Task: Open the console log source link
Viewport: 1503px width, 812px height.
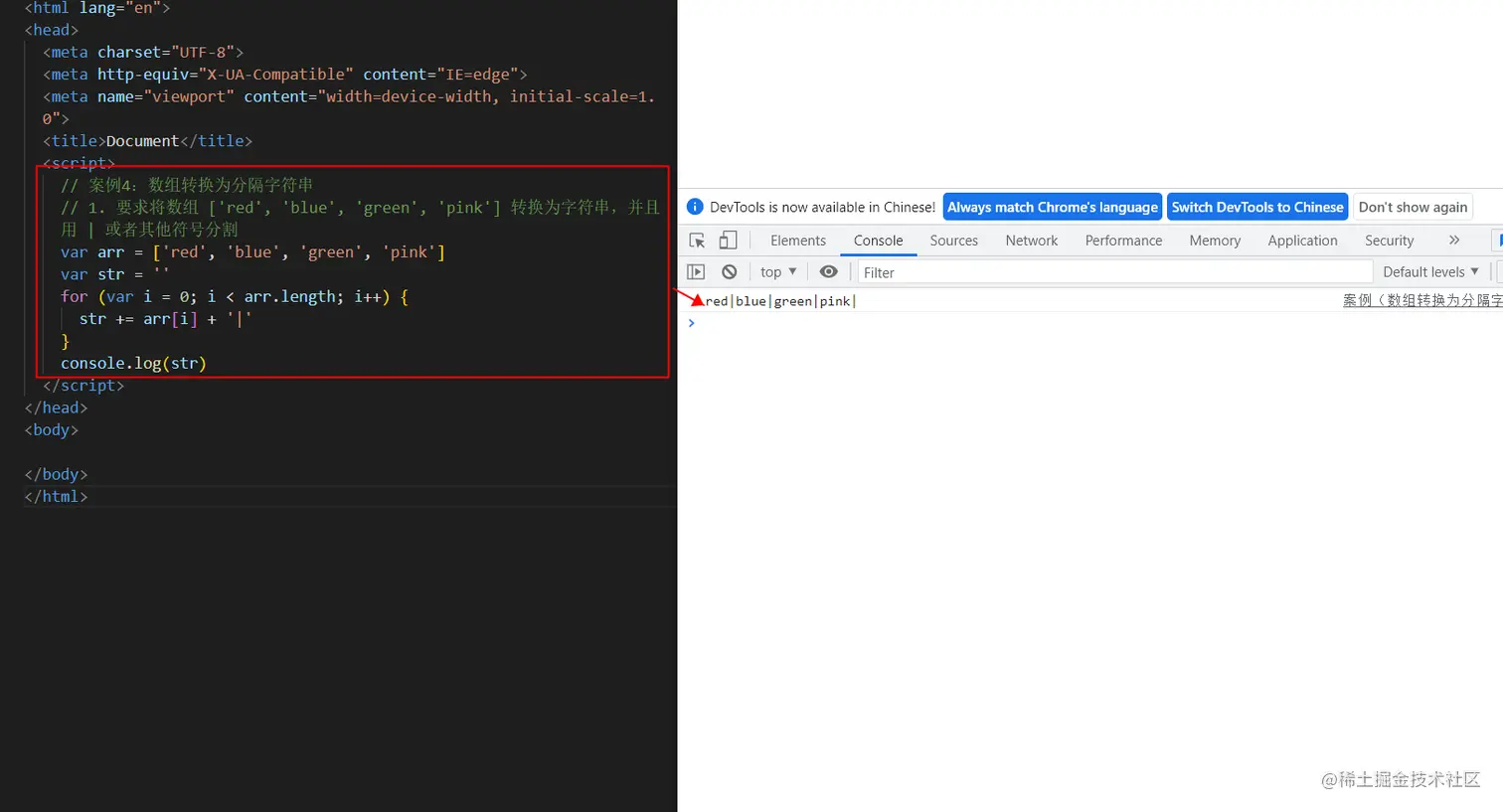Action: point(1422,300)
